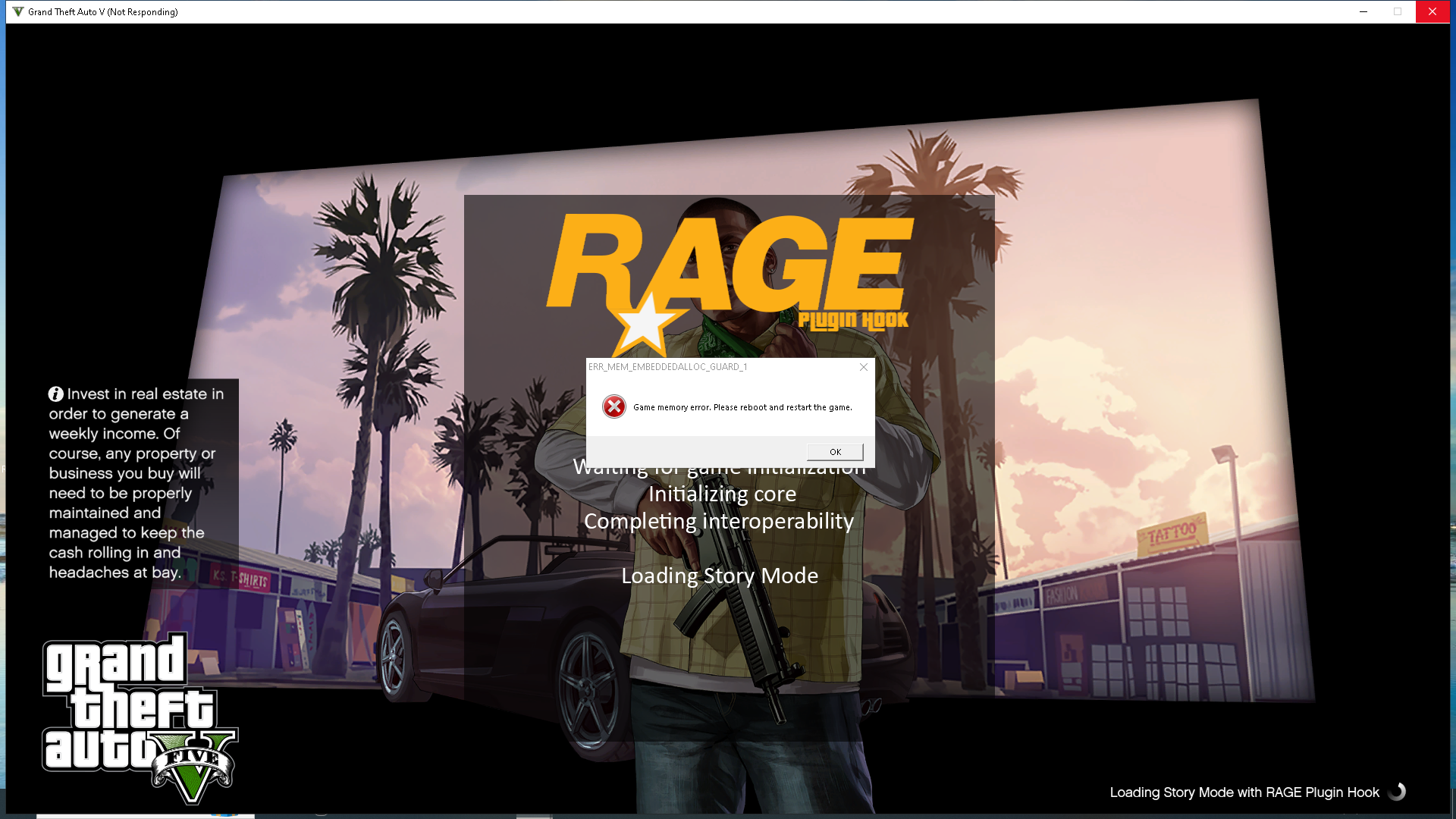Click the TATTOO sign in the artwork

pyautogui.click(x=1172, y=534)
